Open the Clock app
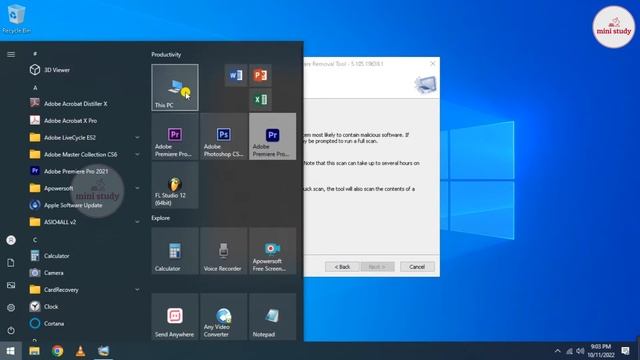Viewport: 640px width, 360px height. [85, 307]
